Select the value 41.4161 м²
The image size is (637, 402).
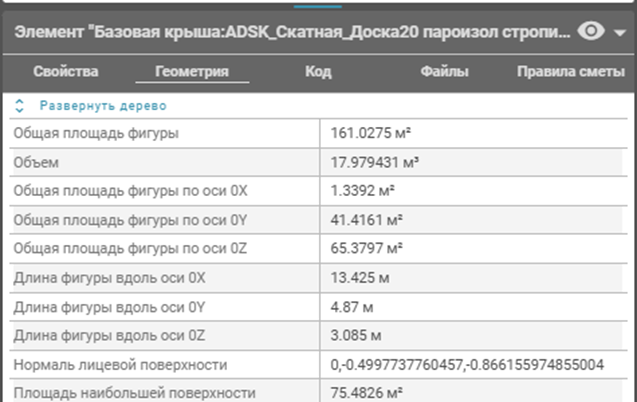pyautogui.click(x=366, y=220)
